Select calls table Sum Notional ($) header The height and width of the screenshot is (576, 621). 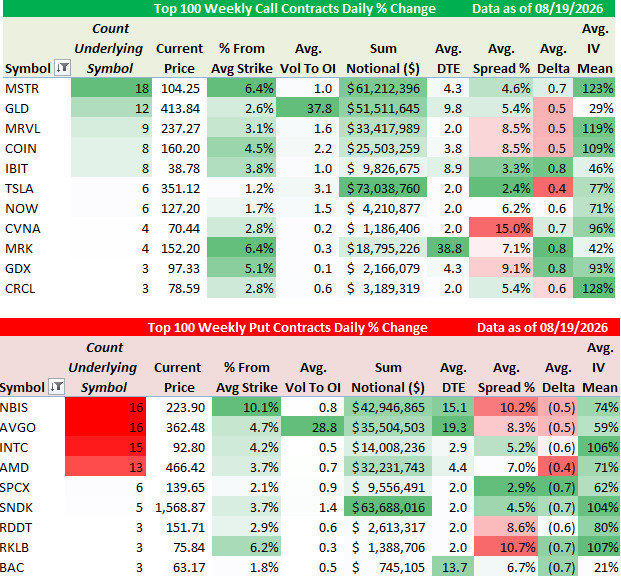click(383, 58)
